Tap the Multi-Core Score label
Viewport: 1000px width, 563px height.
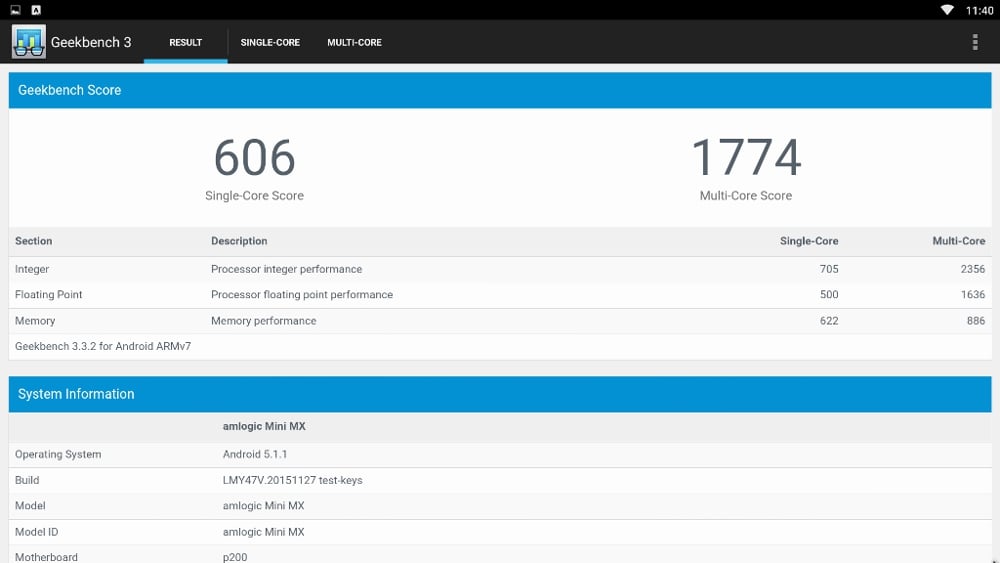[x=746, y=196]
